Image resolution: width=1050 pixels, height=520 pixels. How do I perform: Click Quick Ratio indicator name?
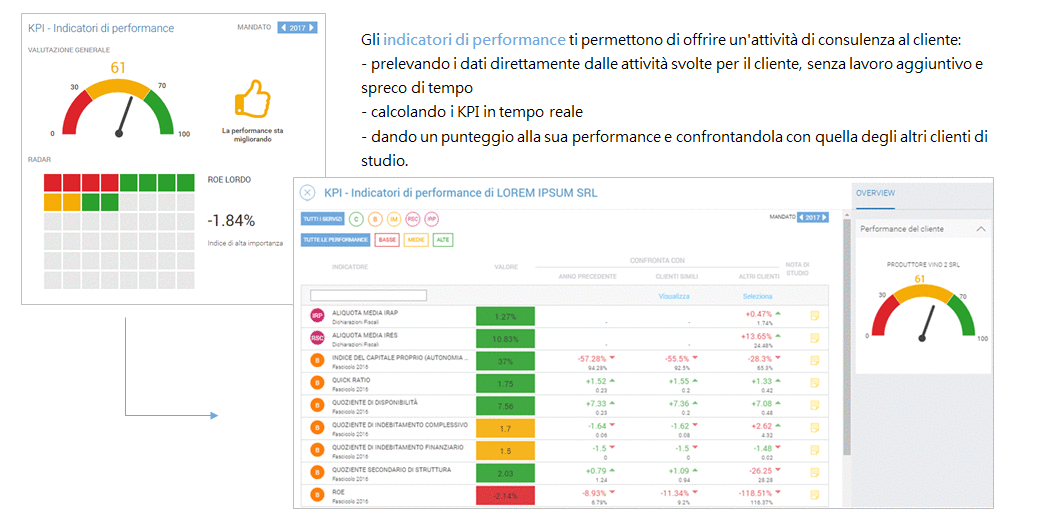[351, 379]
